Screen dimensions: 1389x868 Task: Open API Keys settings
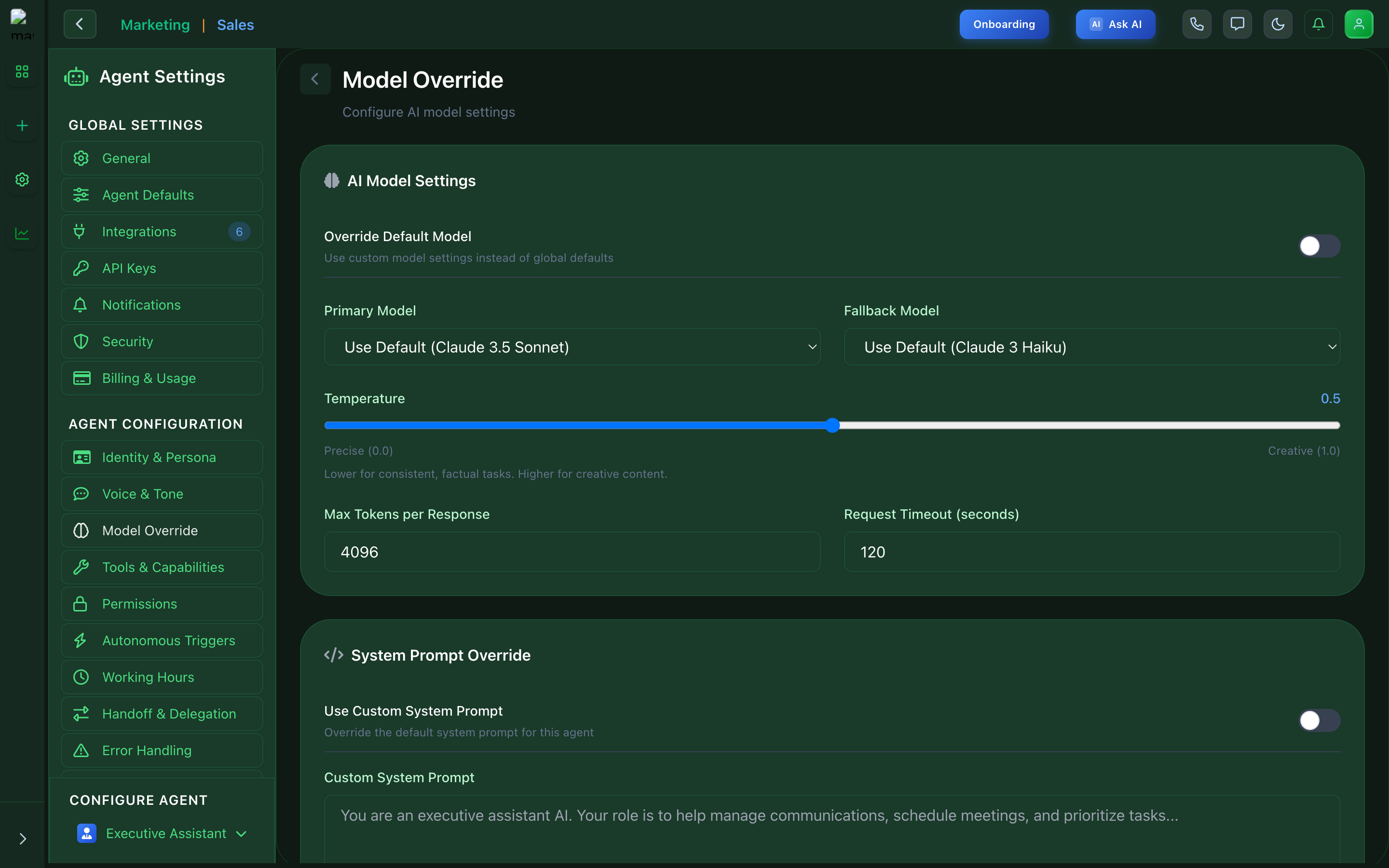click(x=162, y=268)
